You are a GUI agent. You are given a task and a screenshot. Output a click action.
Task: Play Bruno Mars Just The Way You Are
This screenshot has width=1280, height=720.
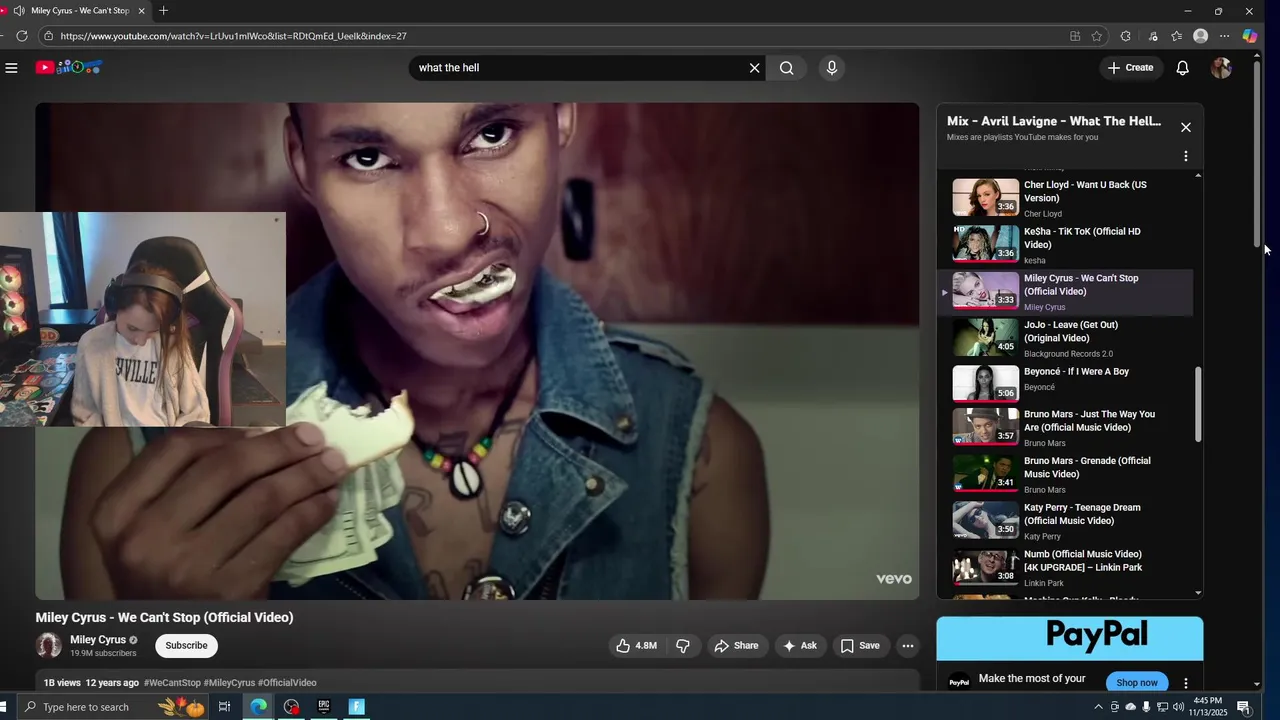(x=1065, y=428)
